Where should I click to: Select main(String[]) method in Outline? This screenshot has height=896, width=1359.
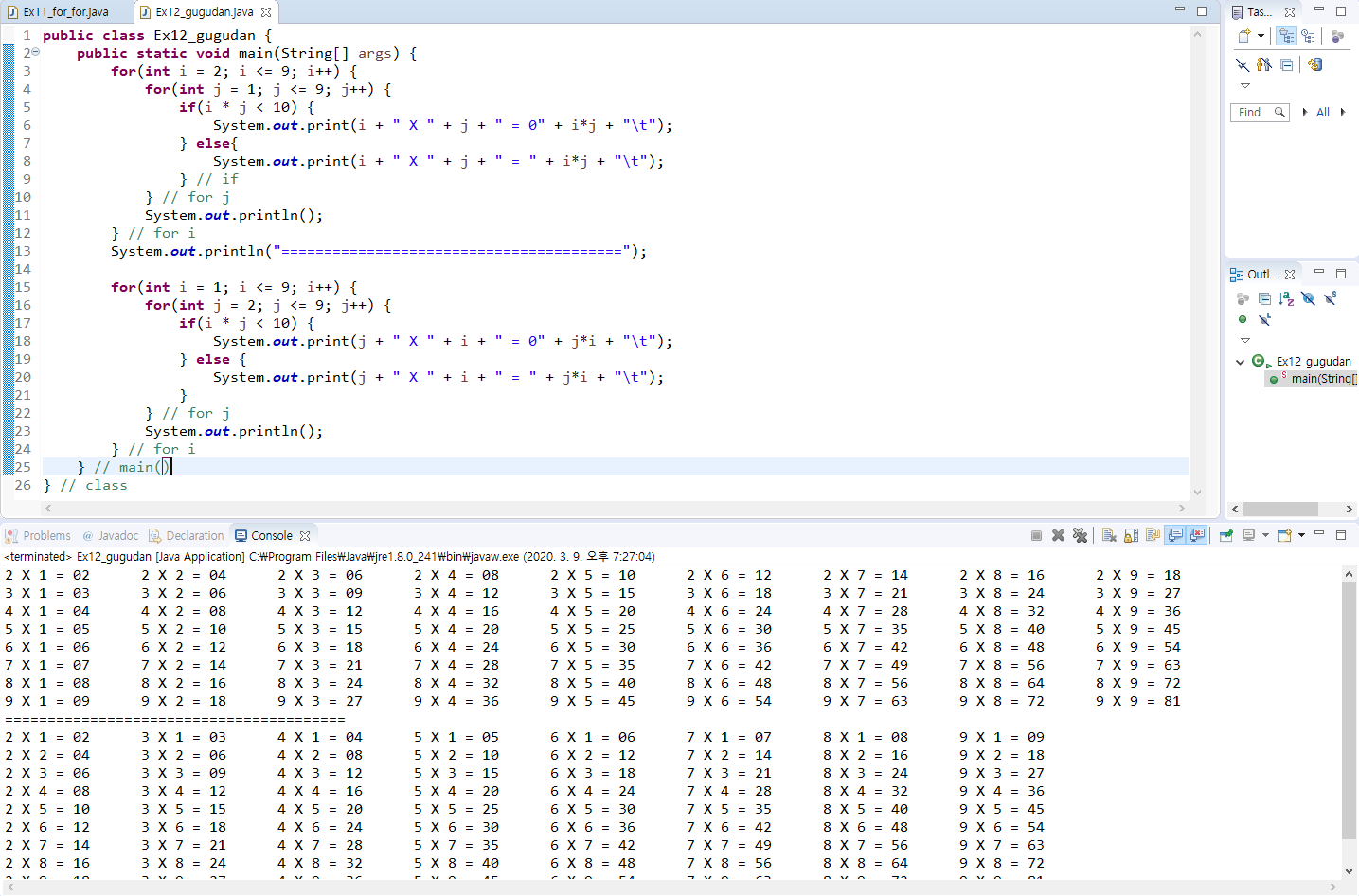(1313, 378)
